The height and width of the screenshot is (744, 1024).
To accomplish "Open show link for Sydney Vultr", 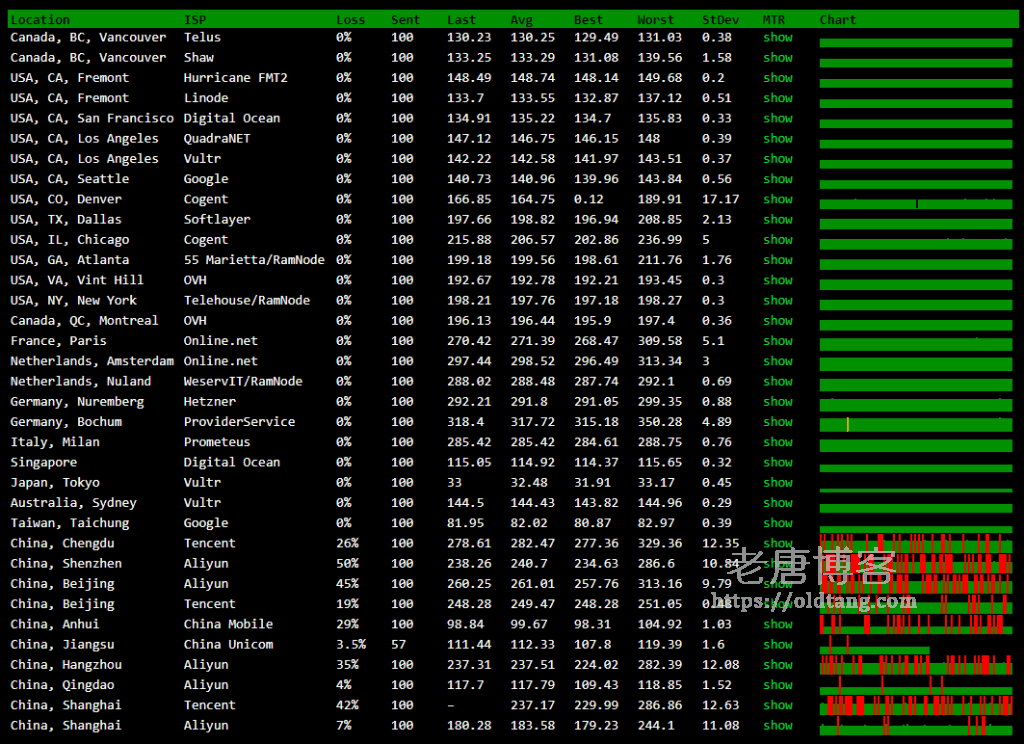I will (x=778, y=503).
